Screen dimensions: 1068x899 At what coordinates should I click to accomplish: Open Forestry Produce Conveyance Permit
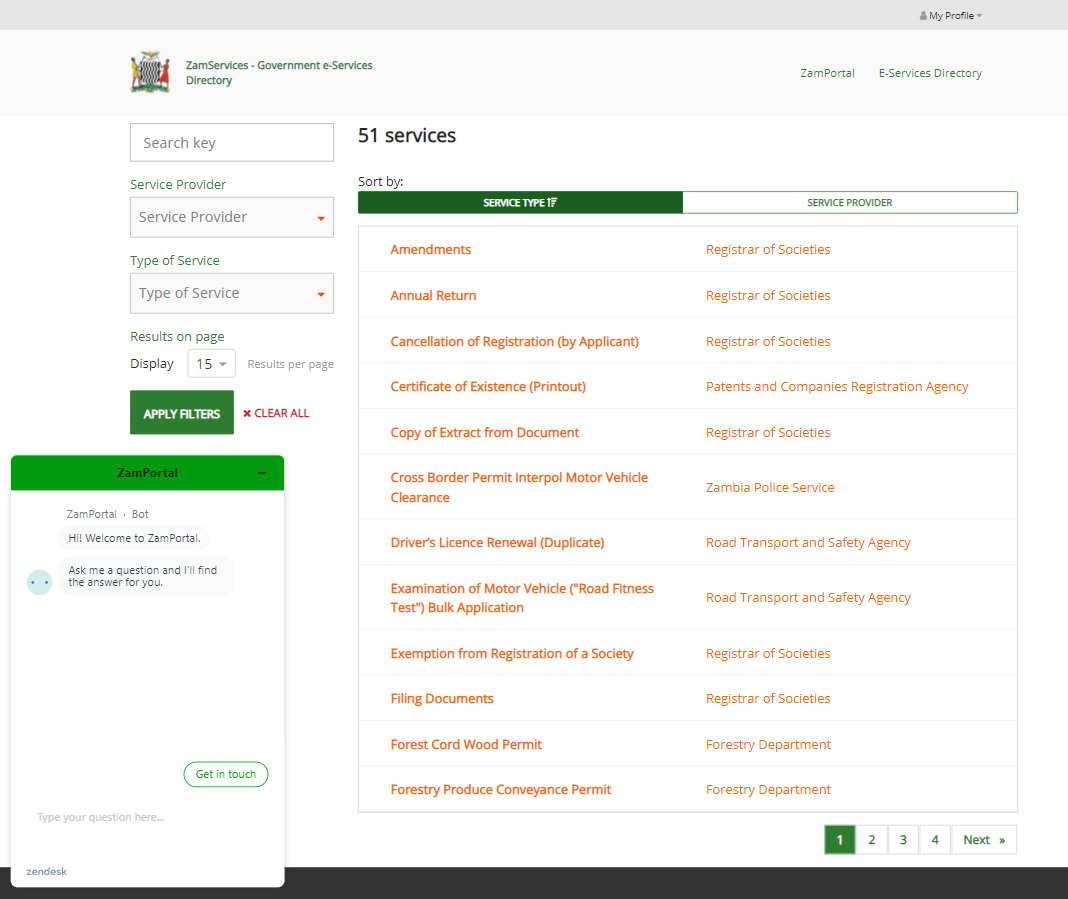tap(501, 790)
